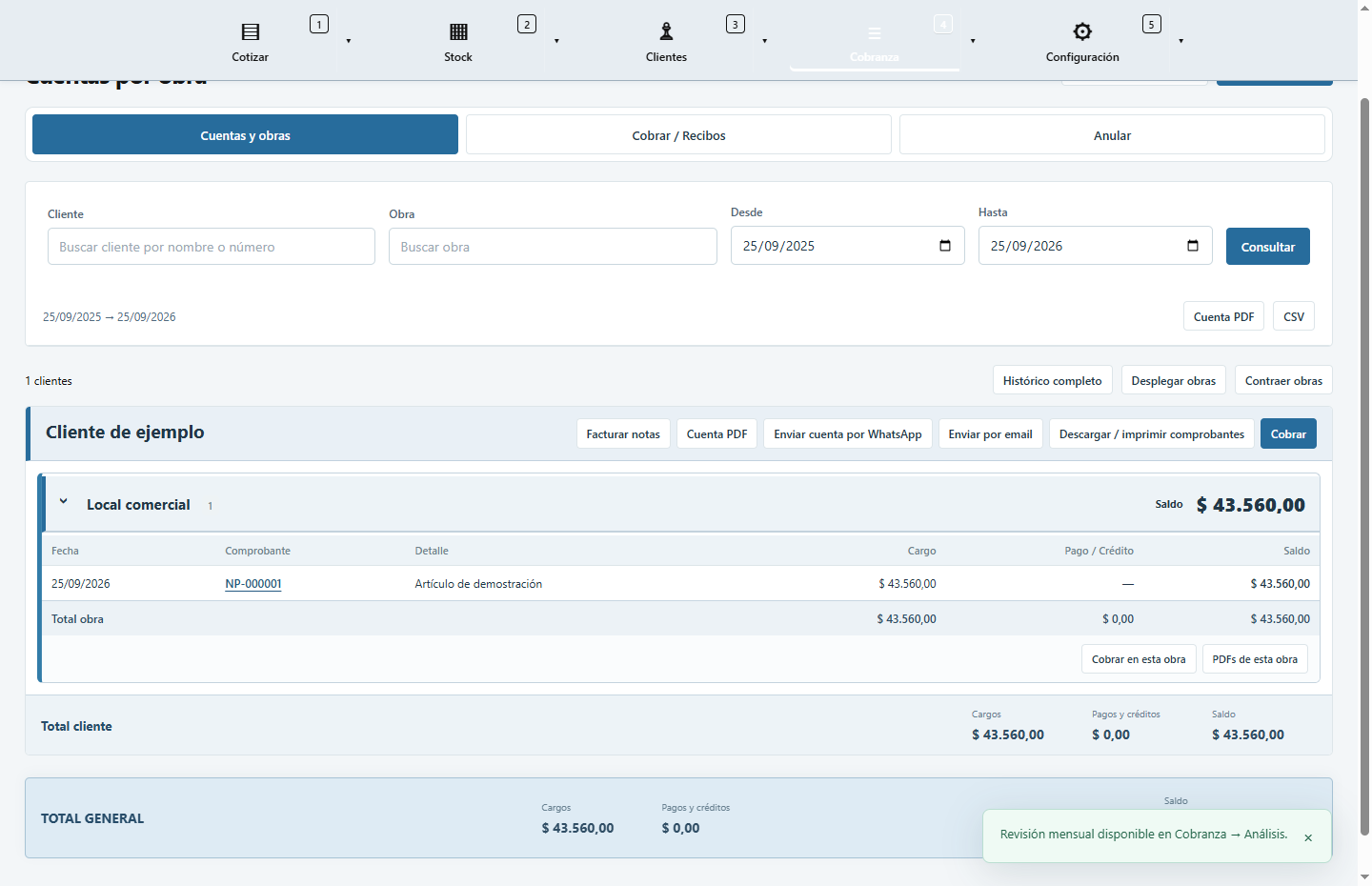
Task: Open the calendar picker for the Hasta date
Action: [x=1193, y=246]
